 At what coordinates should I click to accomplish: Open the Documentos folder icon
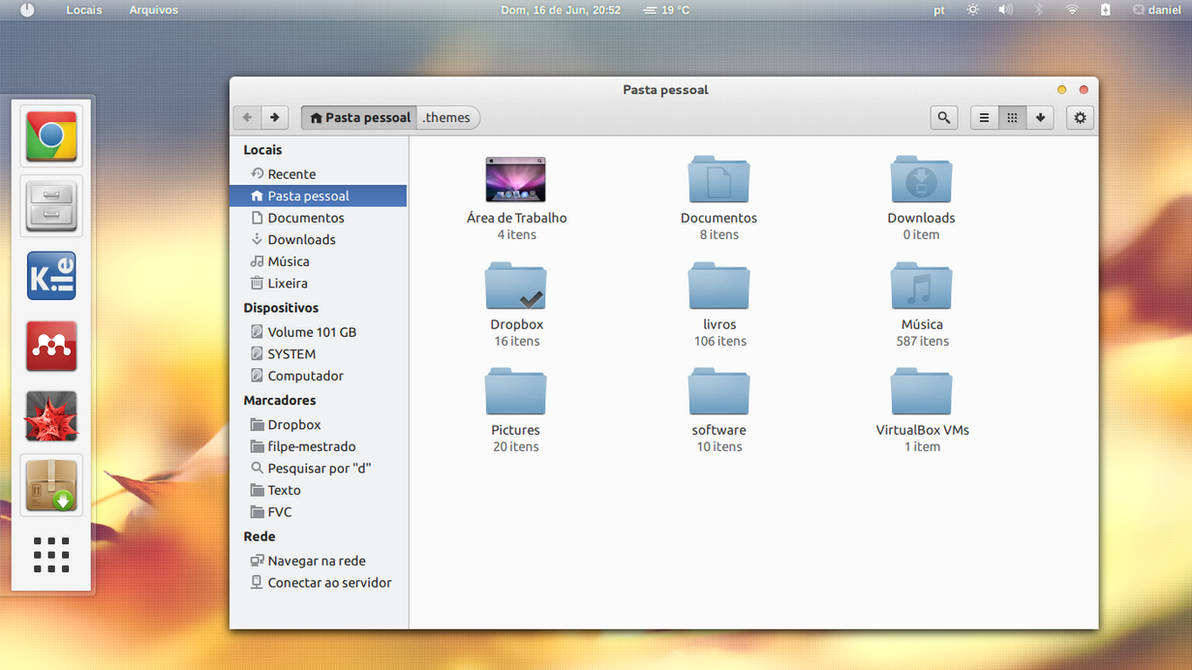coord(718,179)
